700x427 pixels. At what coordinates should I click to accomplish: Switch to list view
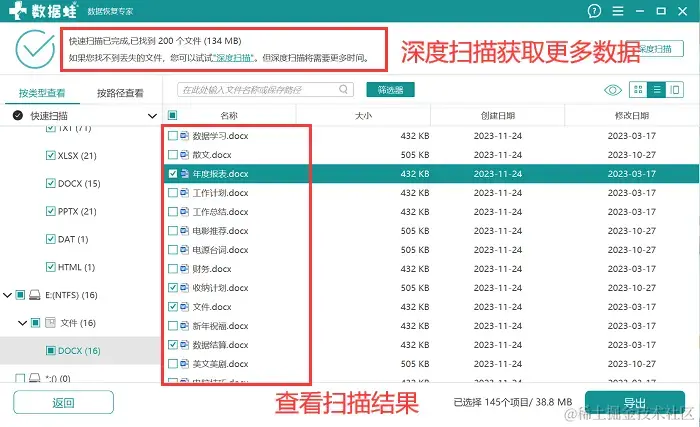(x=657, y=90)
